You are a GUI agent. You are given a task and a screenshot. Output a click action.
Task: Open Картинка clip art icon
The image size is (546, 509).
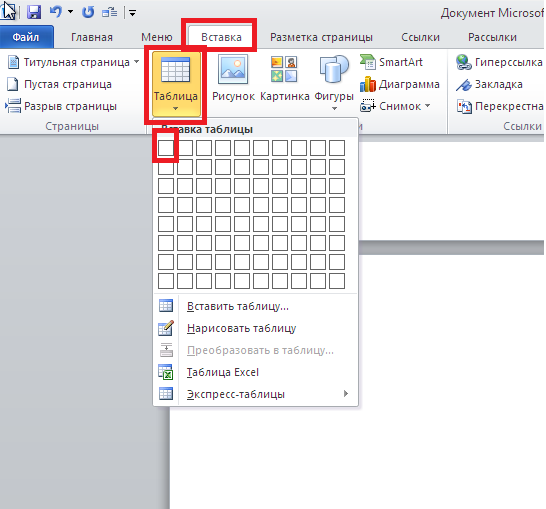click(284, 79)
